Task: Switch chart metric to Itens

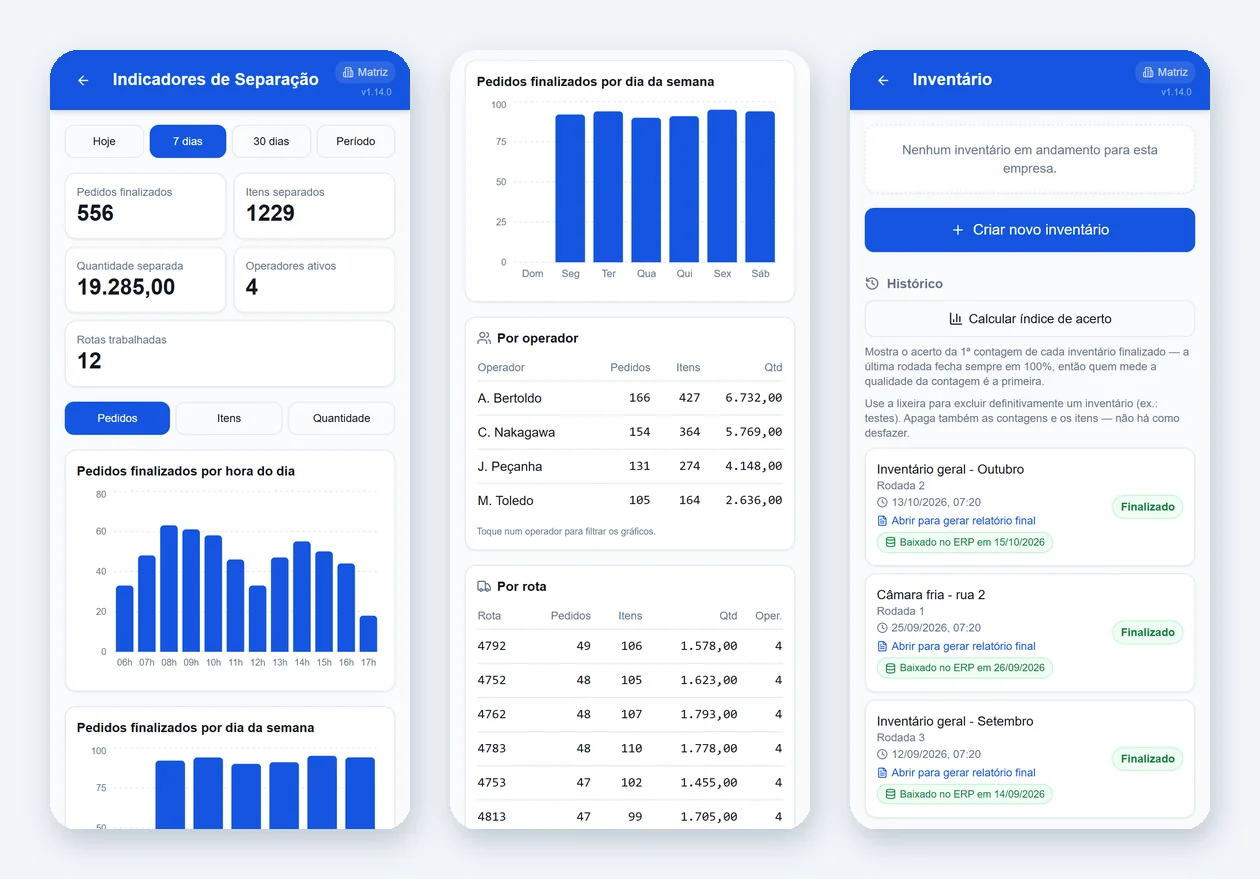Action: (x=229, y=418)
